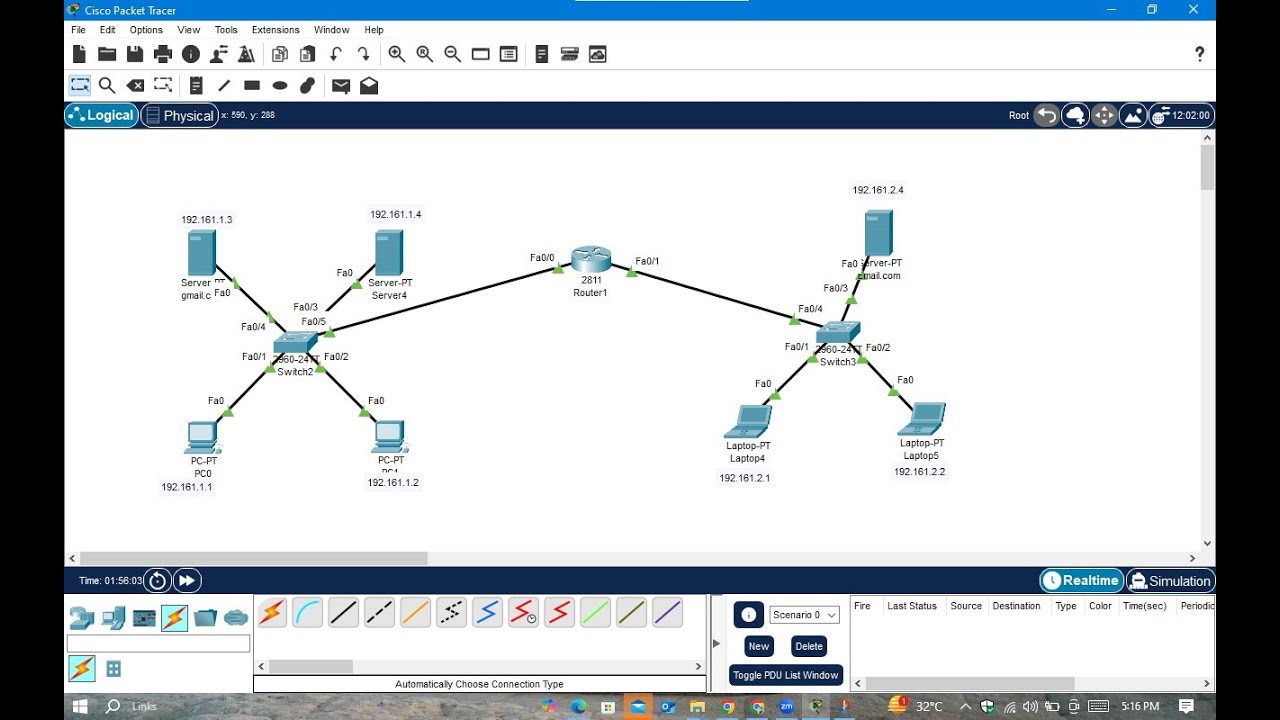Click the workspace vertical scrollbar thumb
This screenshot has height=720, width=1280.
click(x=1207, y=167)
